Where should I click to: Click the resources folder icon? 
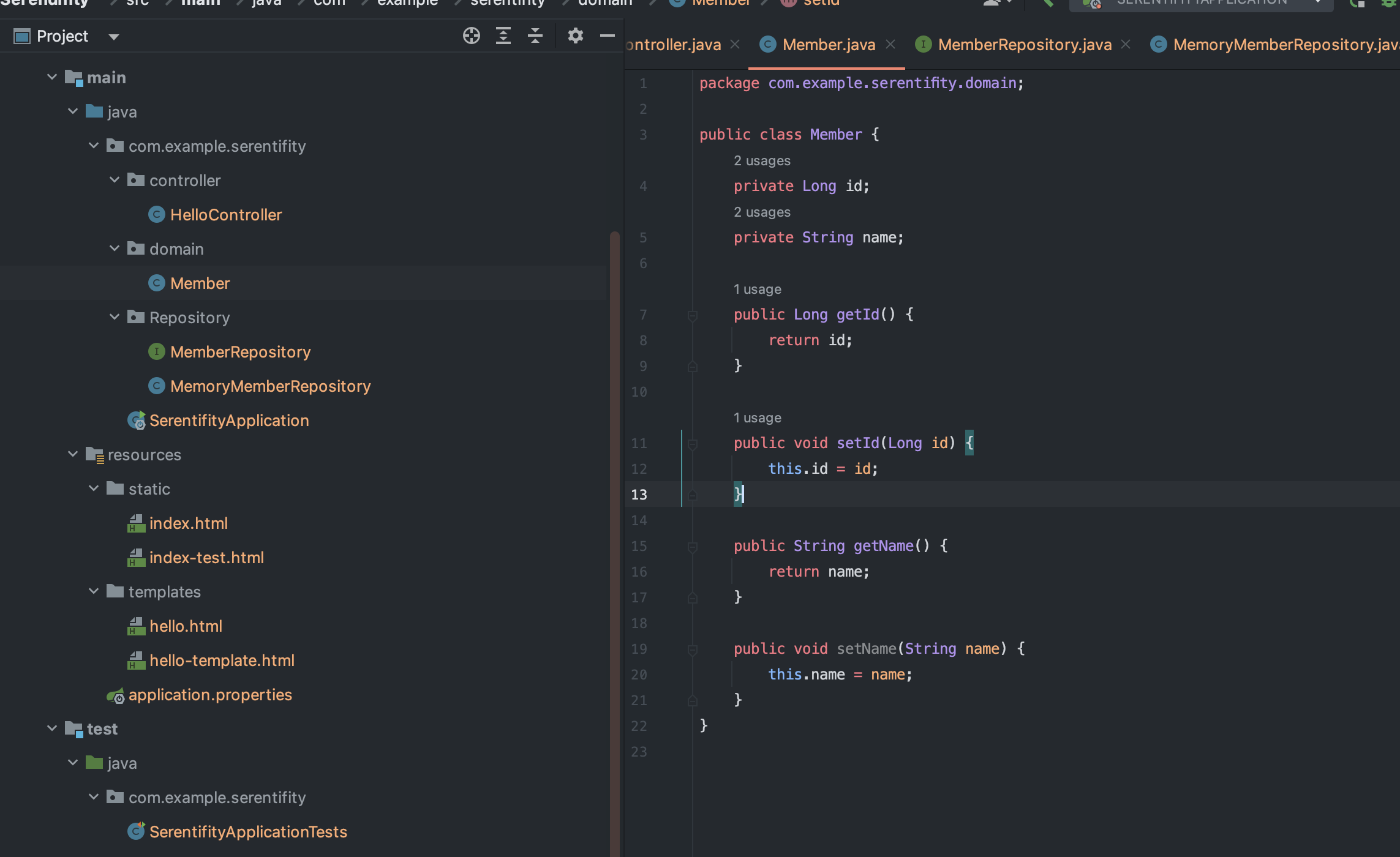94,455
